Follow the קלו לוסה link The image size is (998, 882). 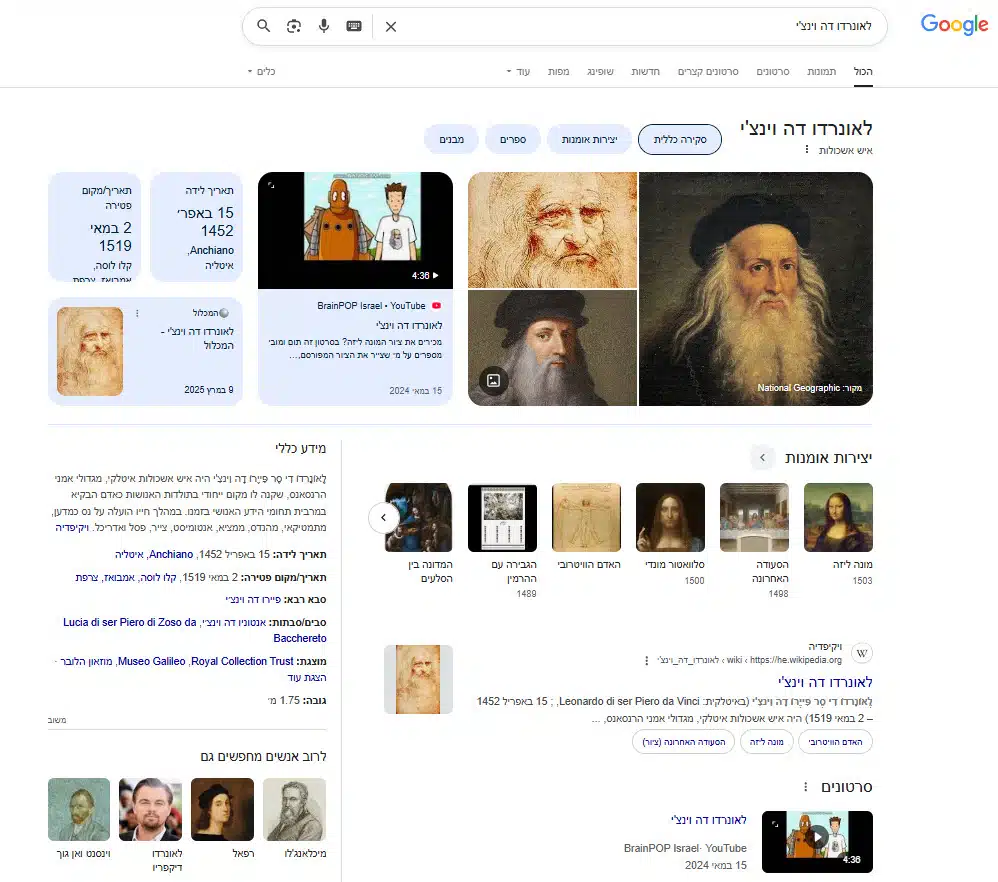pos(158,577)
